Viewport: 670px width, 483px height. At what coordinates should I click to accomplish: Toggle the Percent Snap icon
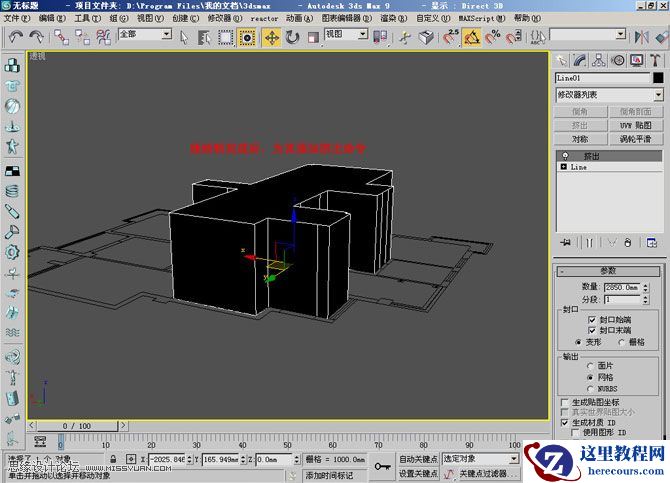[493, 37]
